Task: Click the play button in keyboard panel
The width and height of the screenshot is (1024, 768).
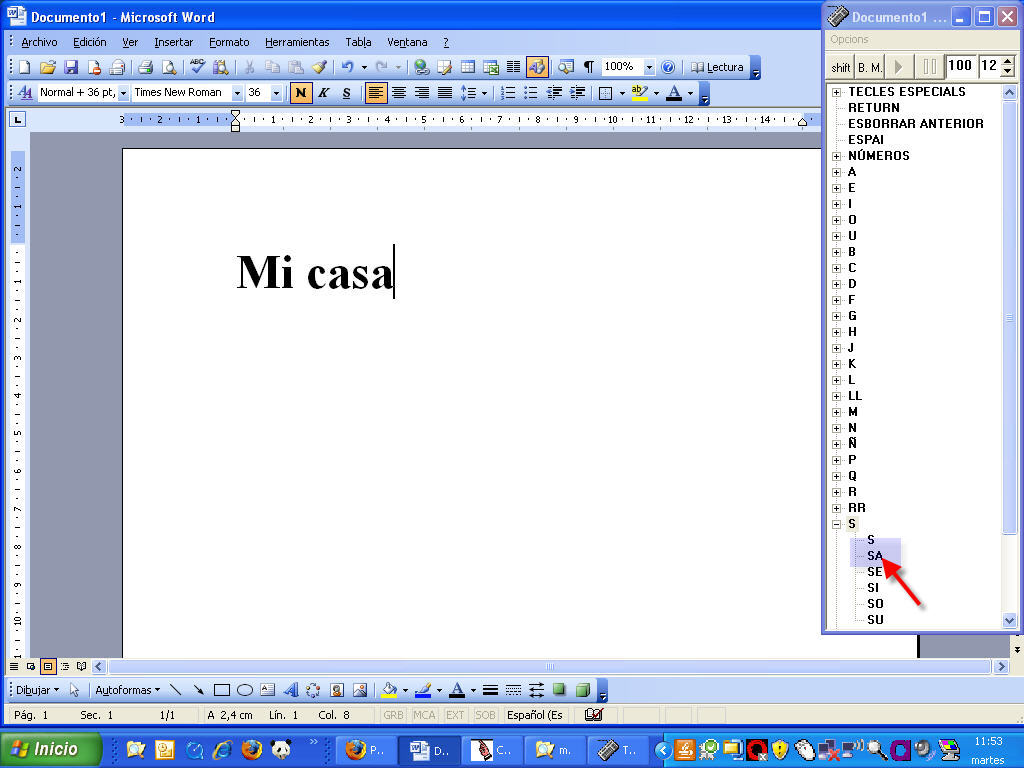Action: pyautogui.click(x=899, y=67)
